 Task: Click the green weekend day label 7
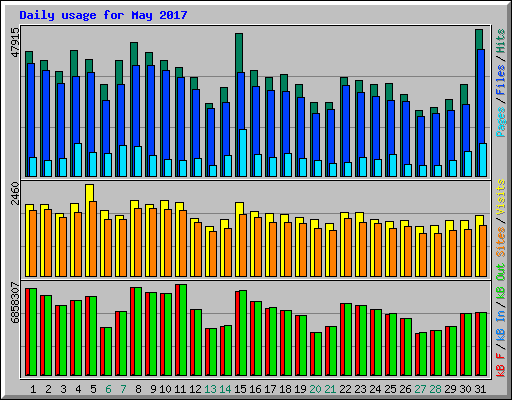(123, 389)
